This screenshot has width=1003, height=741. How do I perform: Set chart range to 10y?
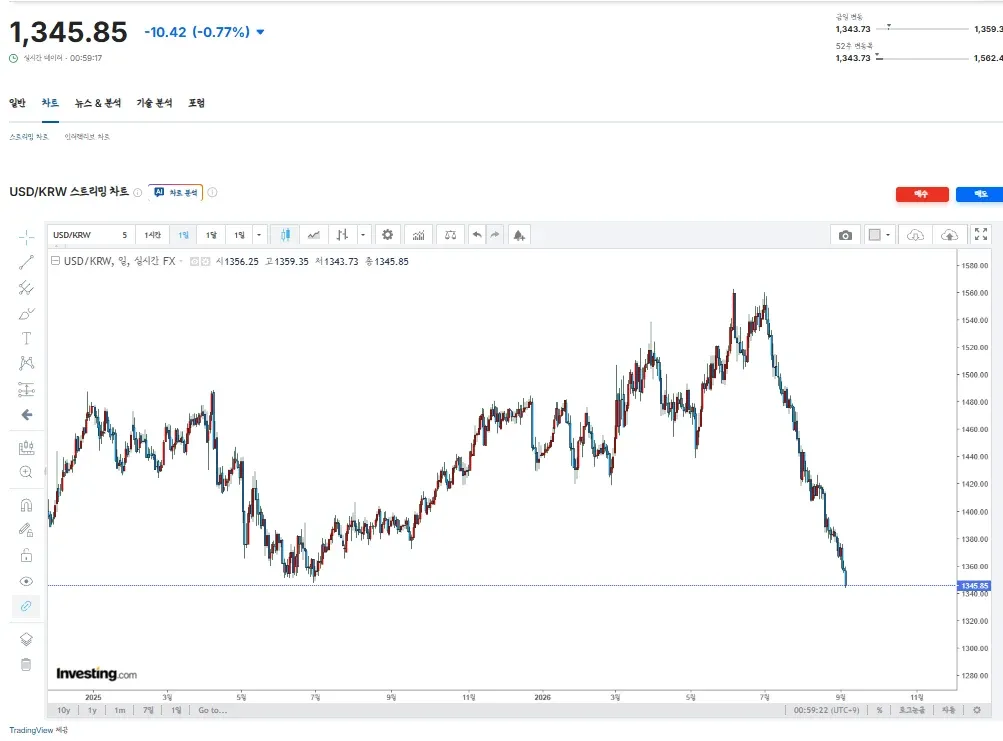click(x=64, y=710)
